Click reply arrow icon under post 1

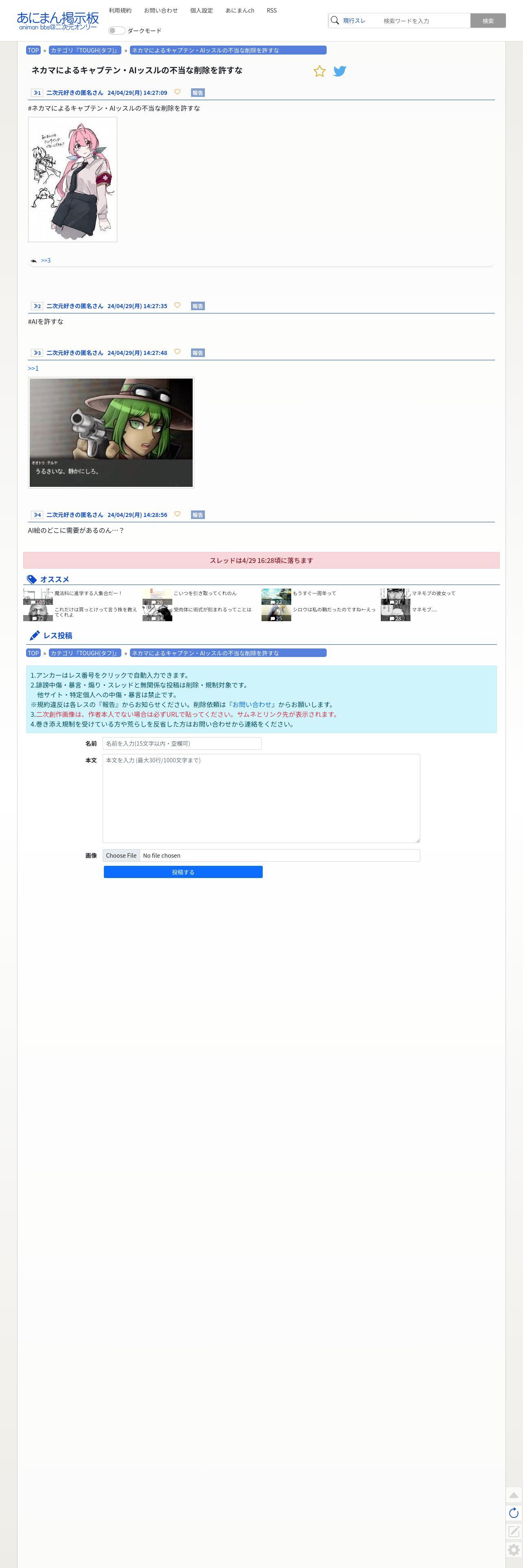[33, 261]
